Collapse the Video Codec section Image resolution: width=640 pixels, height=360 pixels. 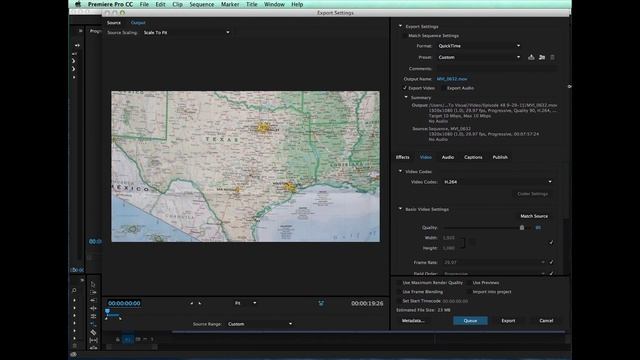(400, 171)
